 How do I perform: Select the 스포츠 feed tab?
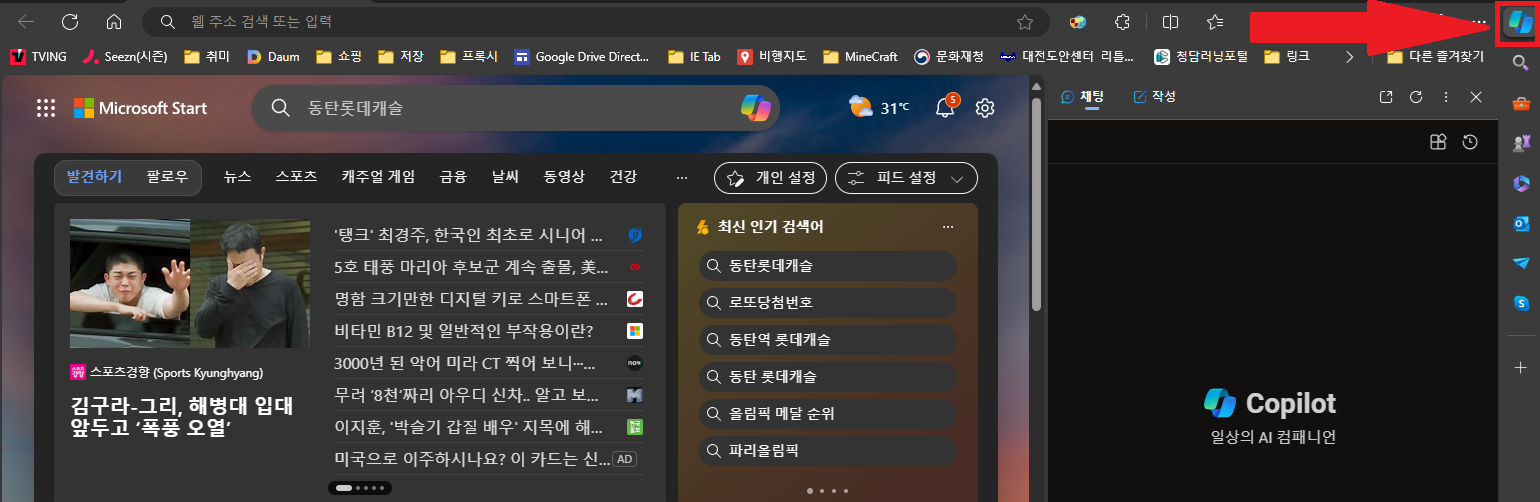(x=296, y=177)
